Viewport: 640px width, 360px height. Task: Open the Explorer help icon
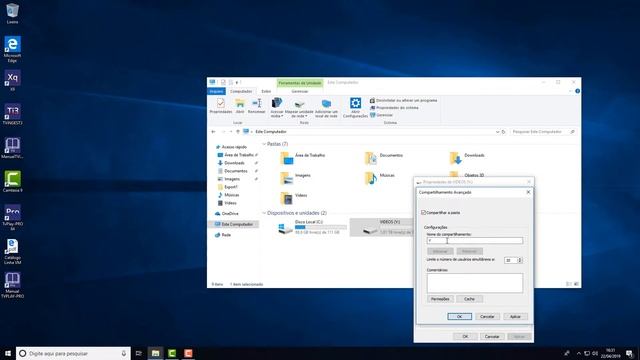[x=578, y=91]
